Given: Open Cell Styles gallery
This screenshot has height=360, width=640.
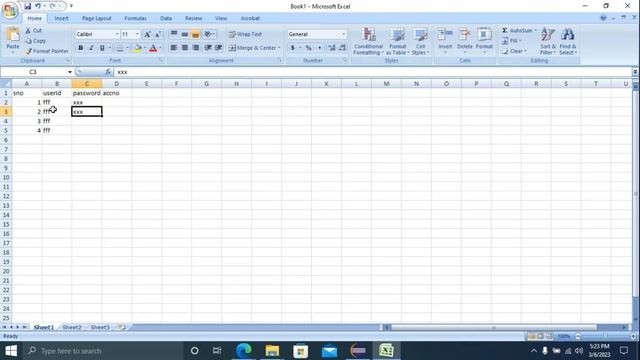Looking at the screenshot, I should [x=420, y=41].
